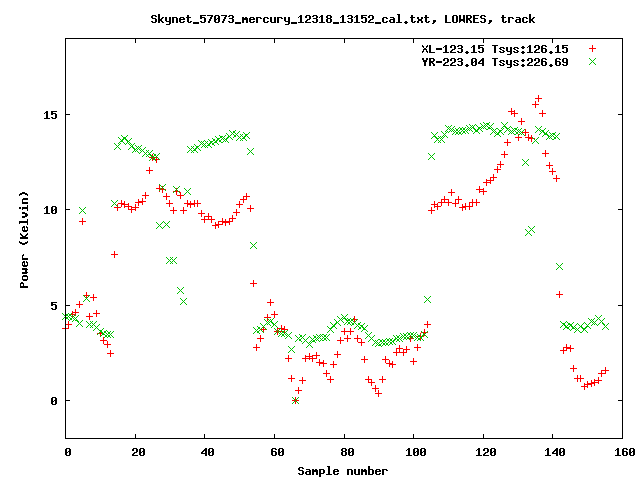Click legend entry YR-223.04 Tsys:226.69
The width and height of the screenshot is (640, 480).
(x=495, y=62)
